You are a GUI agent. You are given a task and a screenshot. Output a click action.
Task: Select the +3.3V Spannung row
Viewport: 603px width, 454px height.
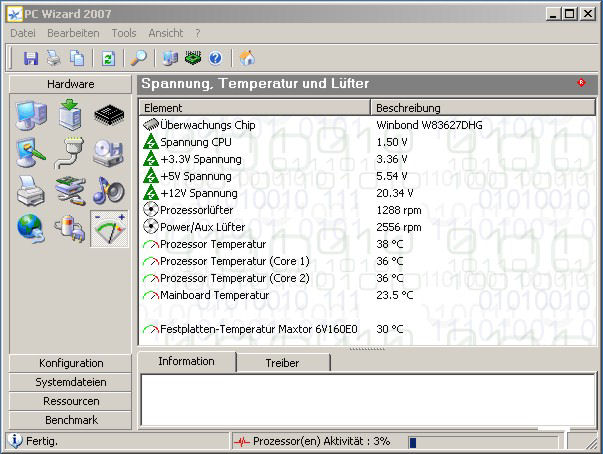(x=367, y=159)
